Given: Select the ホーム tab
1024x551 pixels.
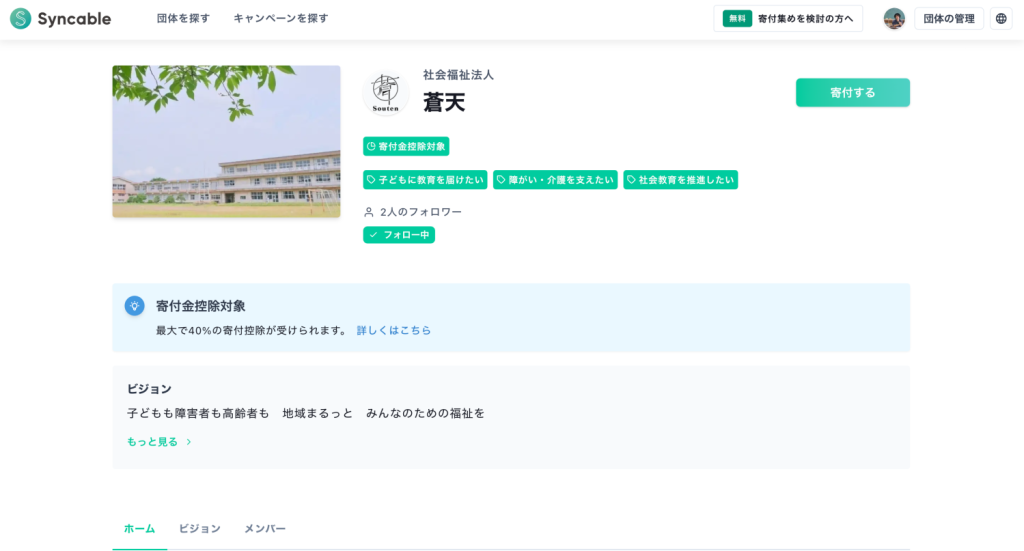Looking at the screenshot, I should tap(139, 528).
